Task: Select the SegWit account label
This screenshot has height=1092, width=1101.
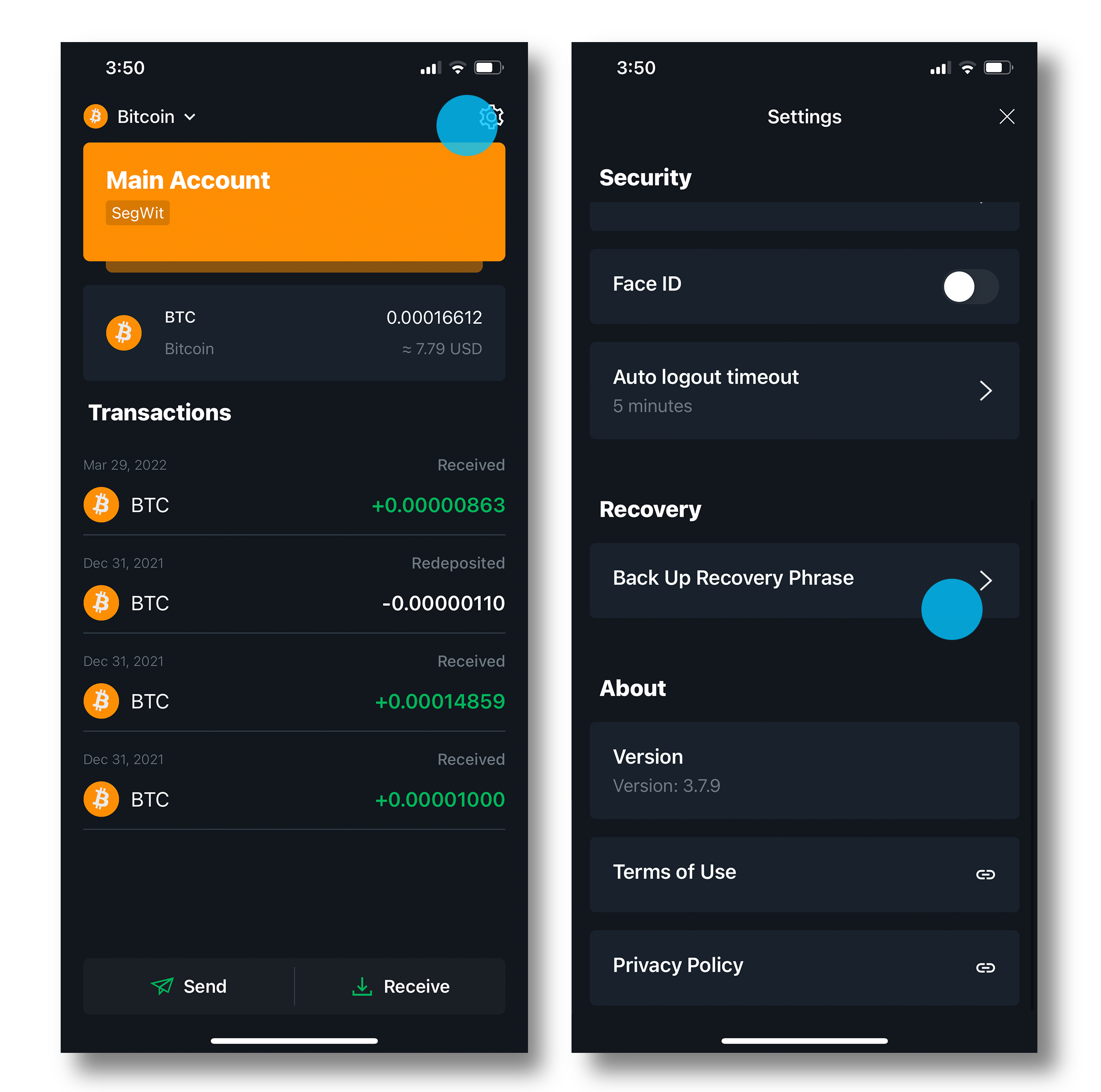Action: click(x=138, y=211)
